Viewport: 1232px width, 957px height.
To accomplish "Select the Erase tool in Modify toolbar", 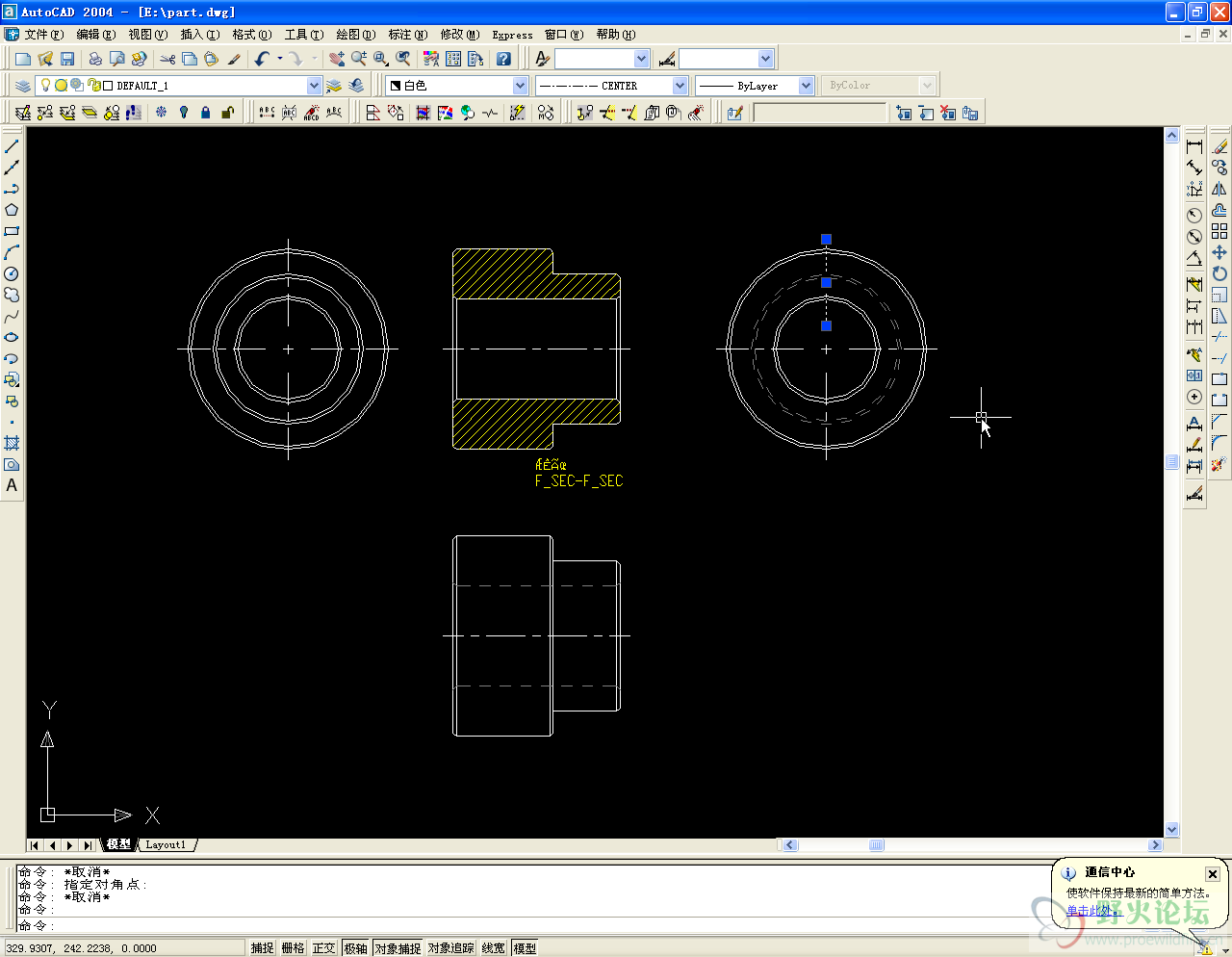I will click(1219, 146).
